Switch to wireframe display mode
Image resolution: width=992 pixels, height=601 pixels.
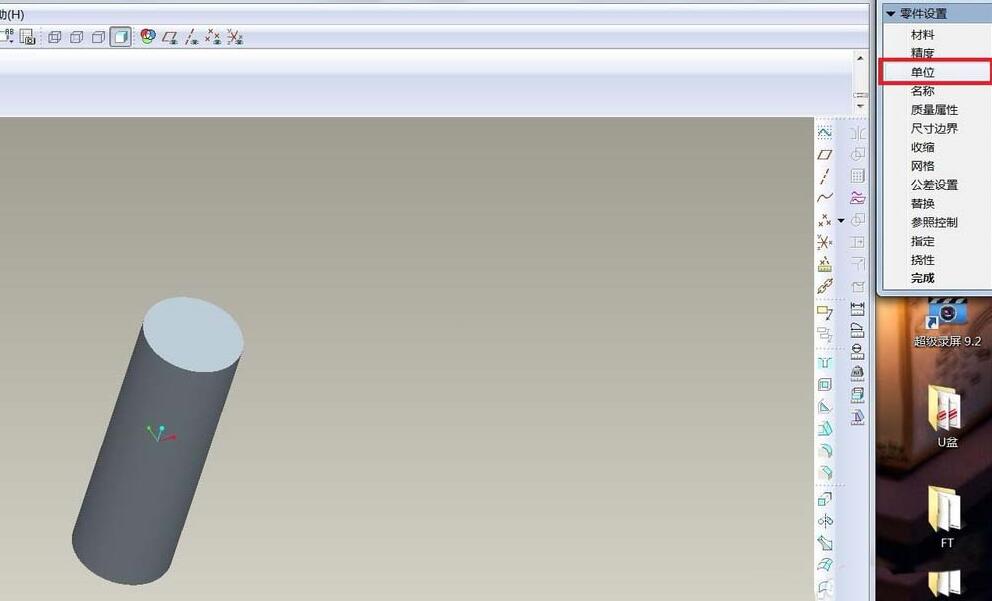pyautogui.click(x=55, y=37)
